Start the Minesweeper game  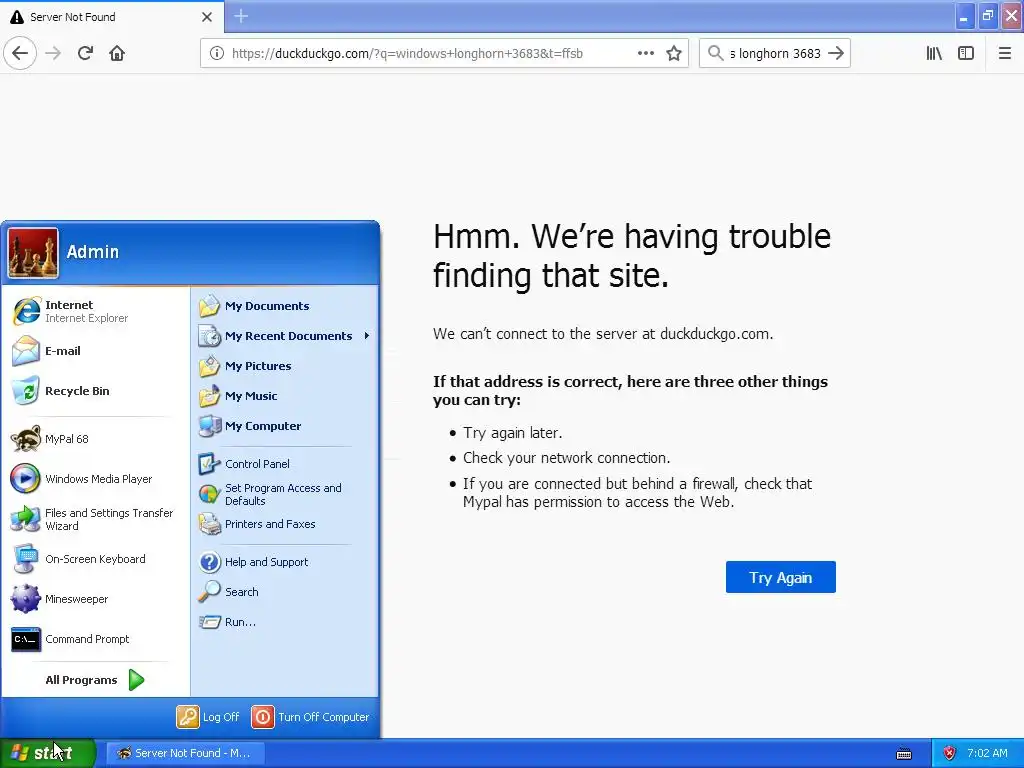tap(95, 599)
